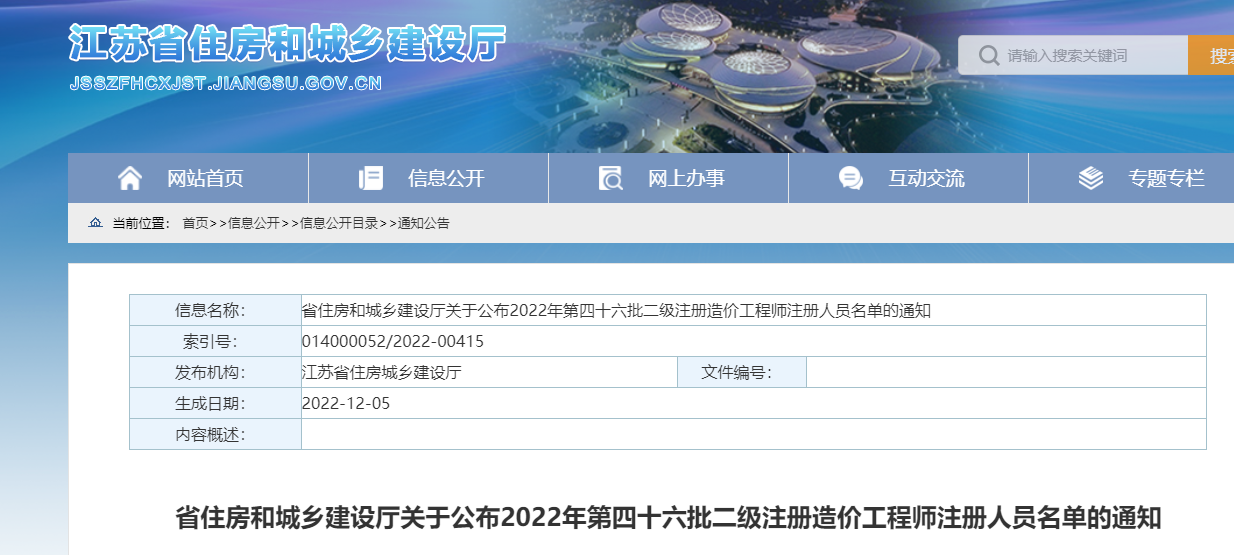Open the 网上办事 navigation menu item
The image size is (1234, 555).
pyautogui.click(x=686, y=179)
